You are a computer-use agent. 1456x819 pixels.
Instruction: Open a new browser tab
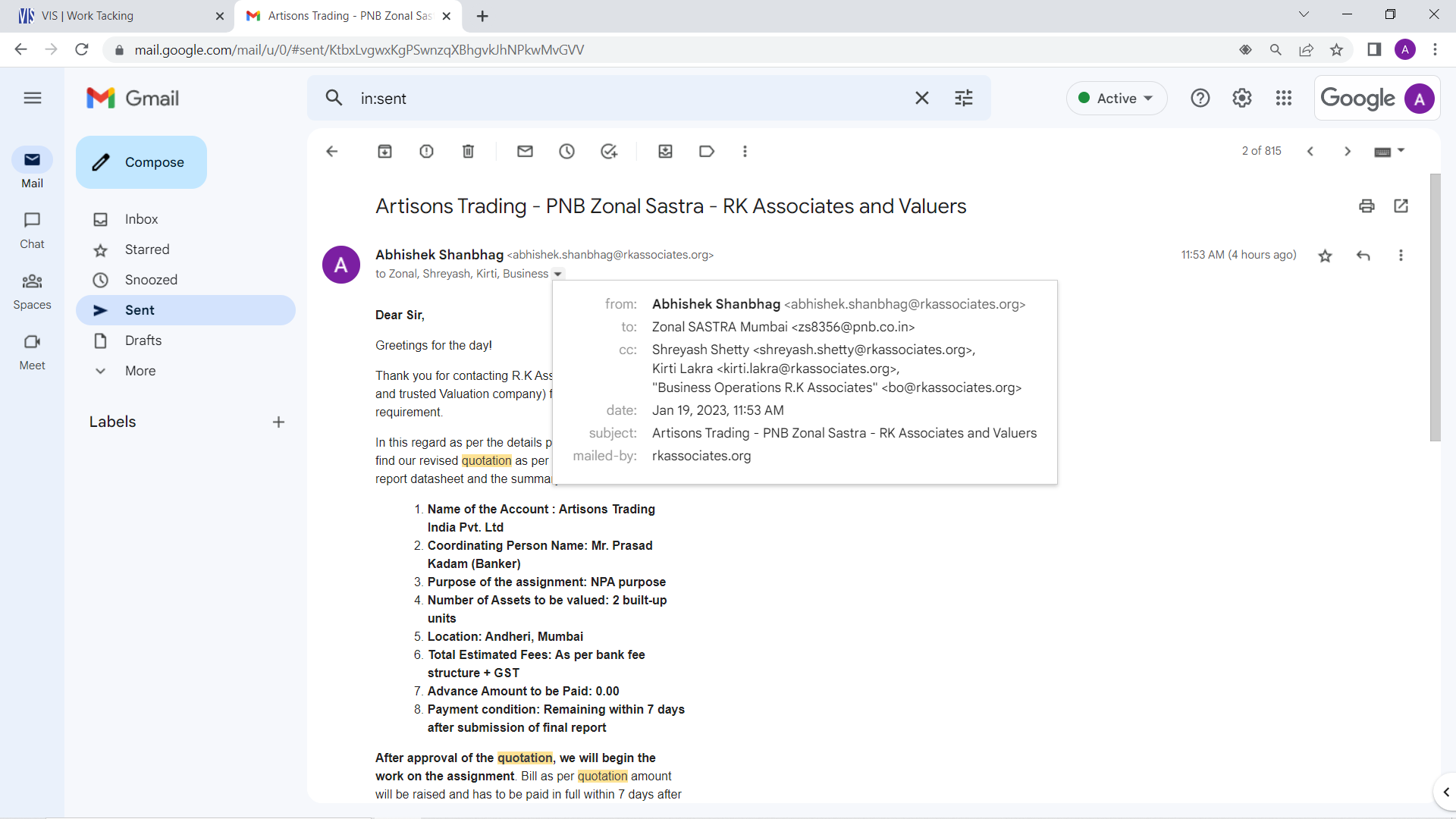point(482,16)
